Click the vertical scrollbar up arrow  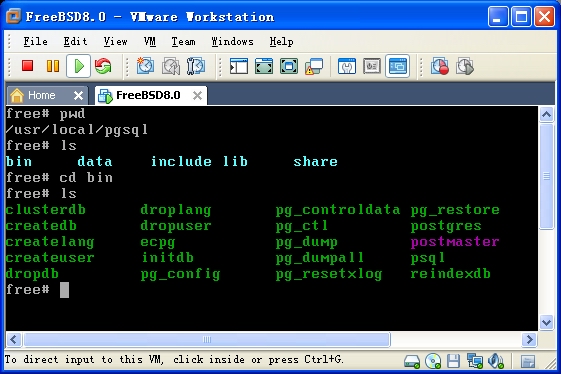pos(546,115)
